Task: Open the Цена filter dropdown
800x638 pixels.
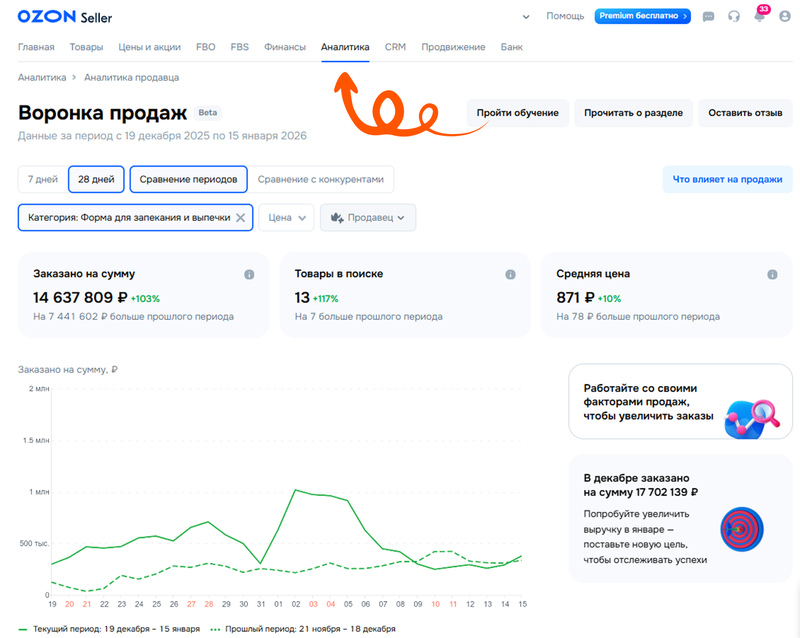Action: point(287,217)
